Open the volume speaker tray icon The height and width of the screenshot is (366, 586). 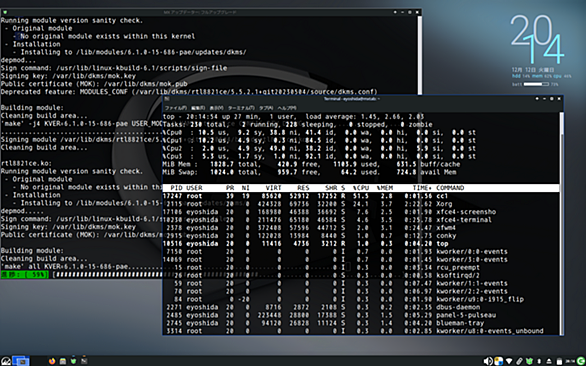pyautogui.click(x=488, y=361)
